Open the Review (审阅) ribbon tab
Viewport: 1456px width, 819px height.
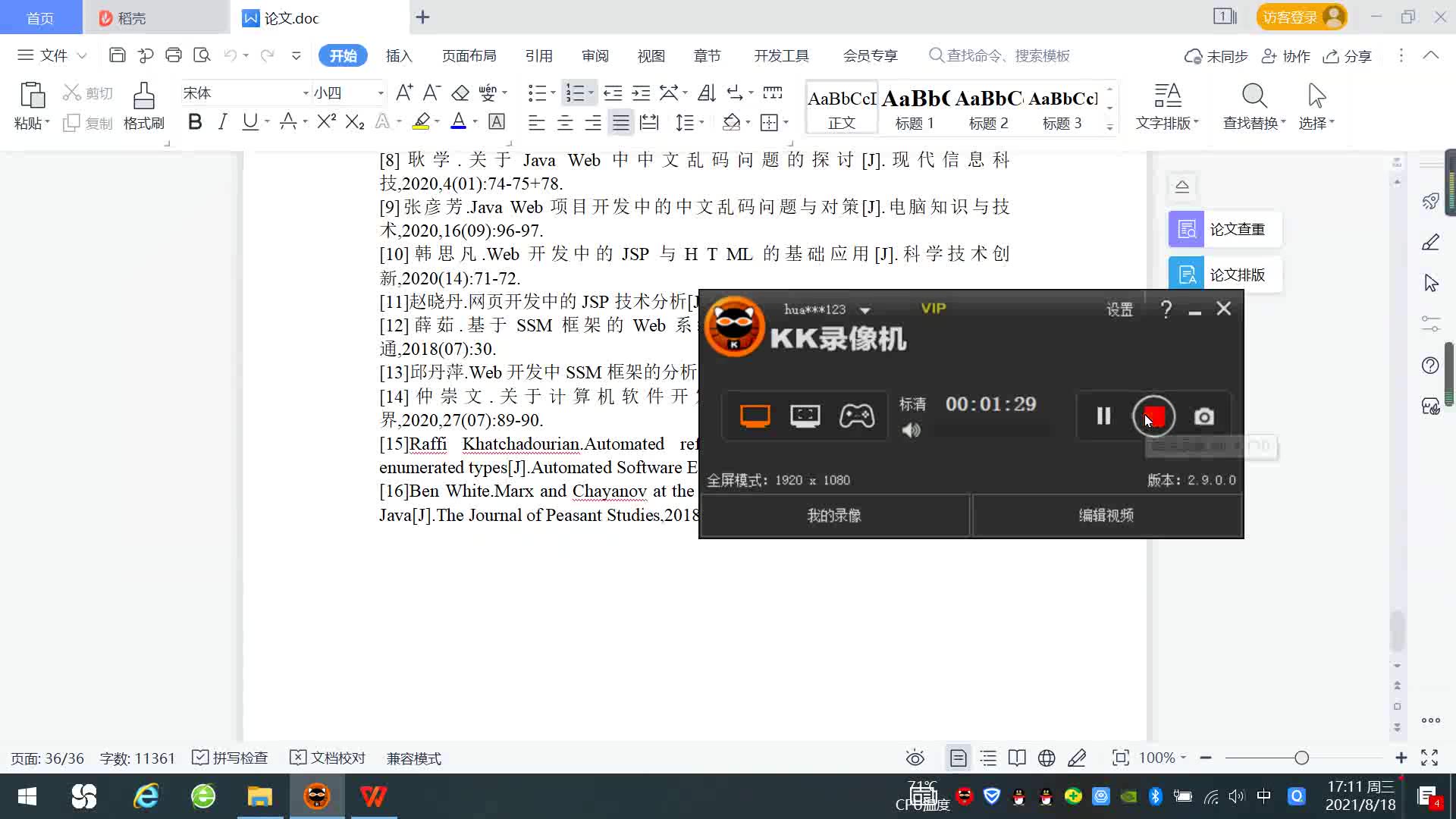click(595, 55)
